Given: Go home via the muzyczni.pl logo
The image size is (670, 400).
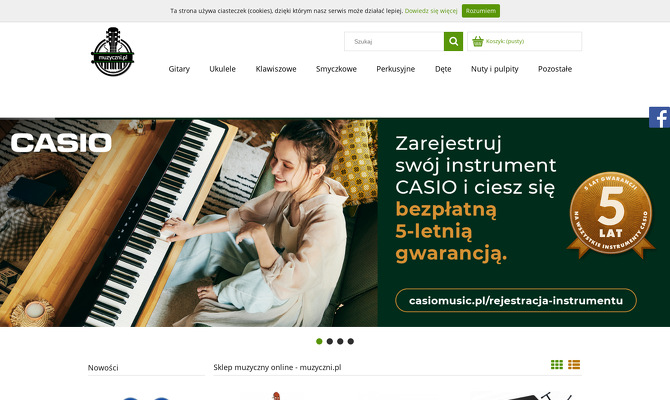Looking at the screenshot, I should (x=112, y=52).
